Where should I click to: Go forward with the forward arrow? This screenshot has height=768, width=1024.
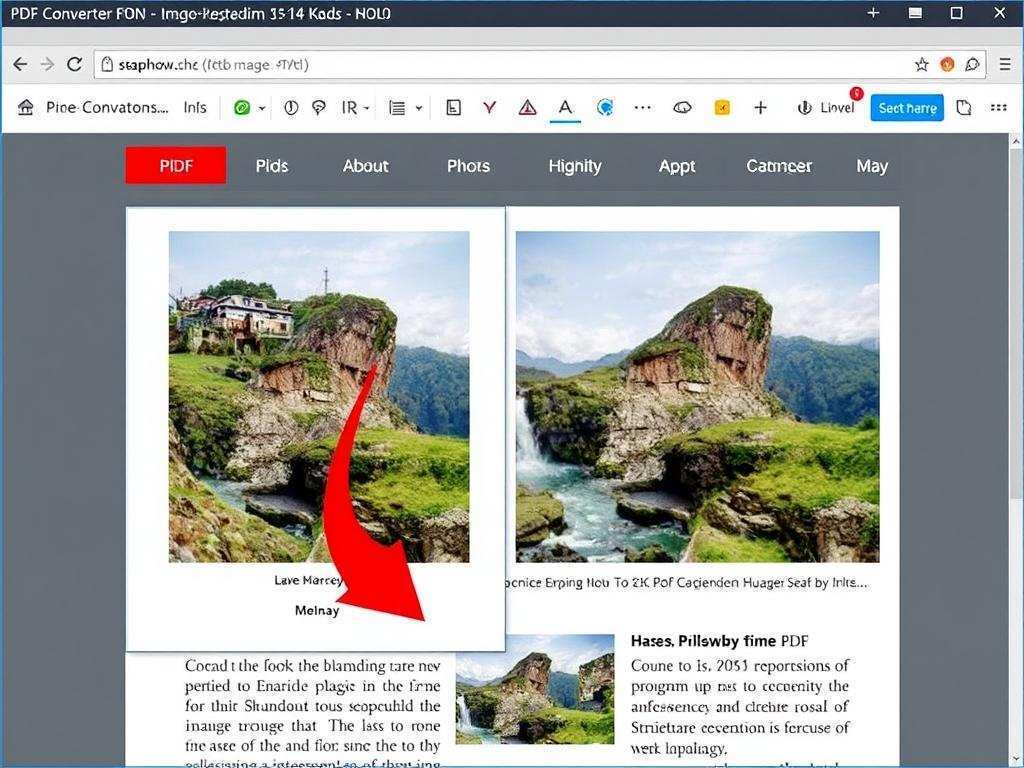pos(47,64)
